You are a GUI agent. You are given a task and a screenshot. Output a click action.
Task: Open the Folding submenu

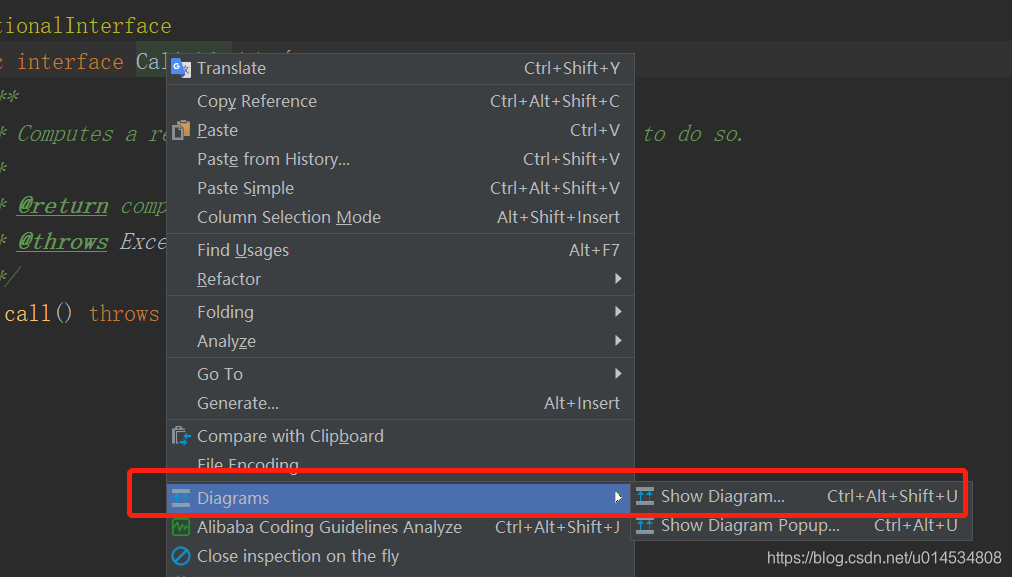tap(400, 312)
